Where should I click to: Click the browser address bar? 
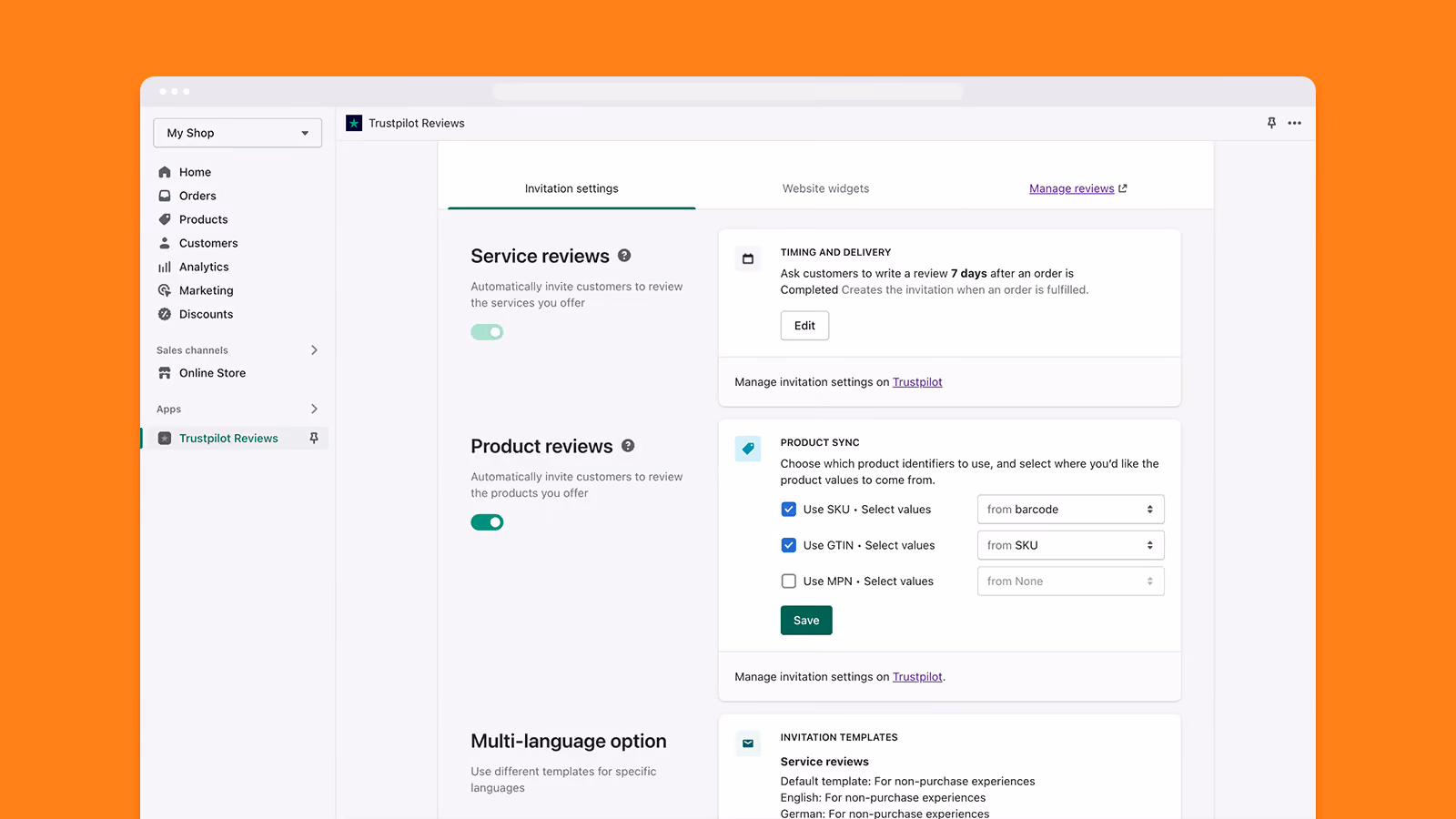[728, 91]
